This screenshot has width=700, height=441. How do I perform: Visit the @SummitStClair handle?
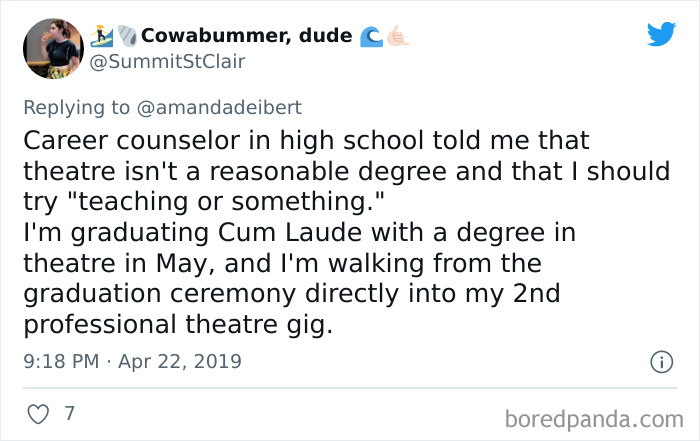tap(170, 62)
